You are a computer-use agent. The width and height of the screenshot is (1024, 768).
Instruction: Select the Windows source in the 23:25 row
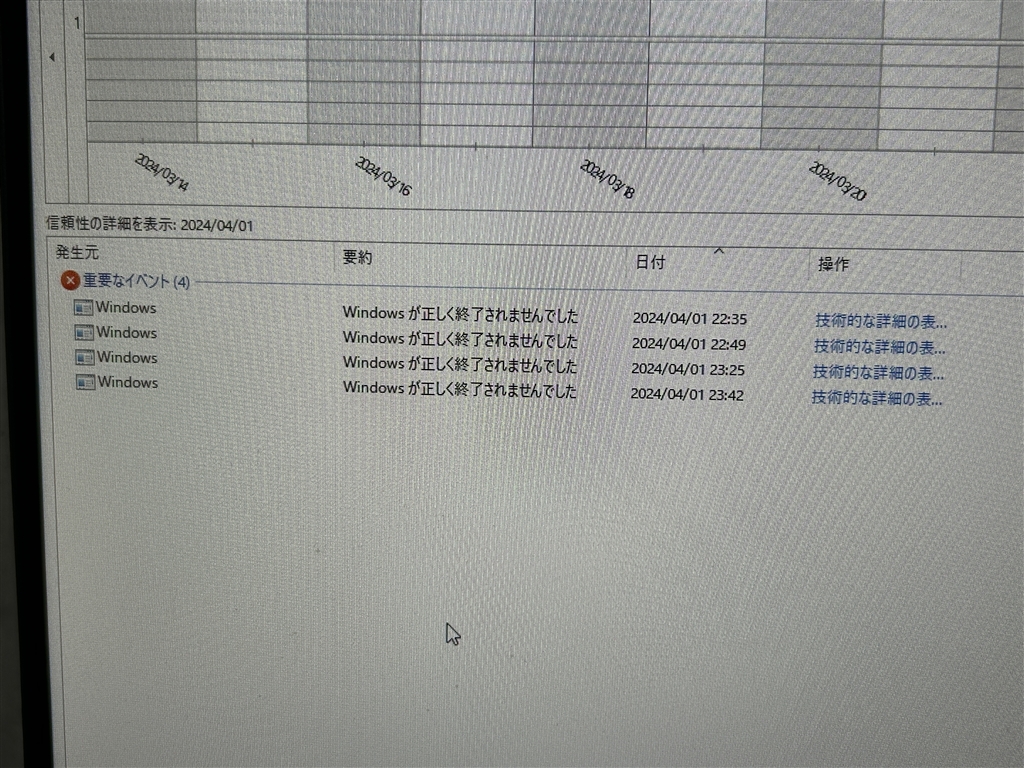(127, 358)
